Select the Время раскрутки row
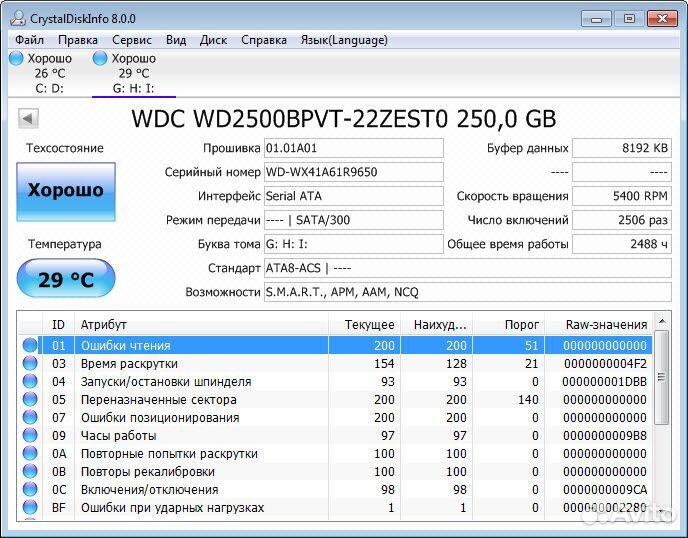Screen dimensions: 688x538 (x=336, y=363)
